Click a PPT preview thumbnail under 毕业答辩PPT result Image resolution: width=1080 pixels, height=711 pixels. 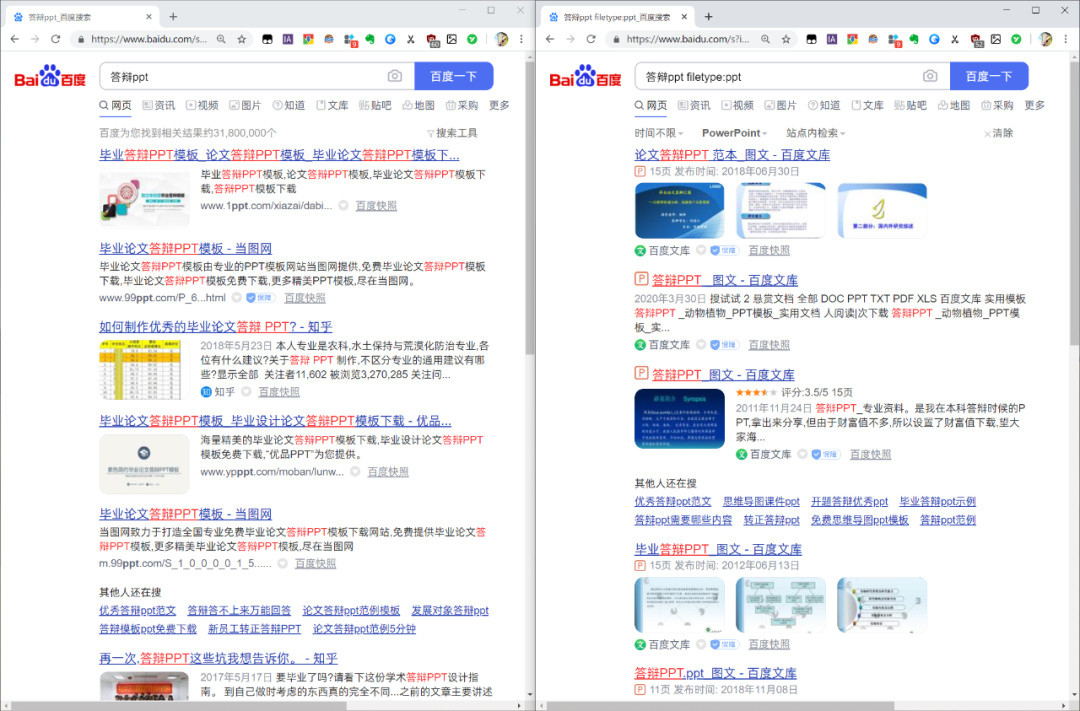(x=680, y=605)
